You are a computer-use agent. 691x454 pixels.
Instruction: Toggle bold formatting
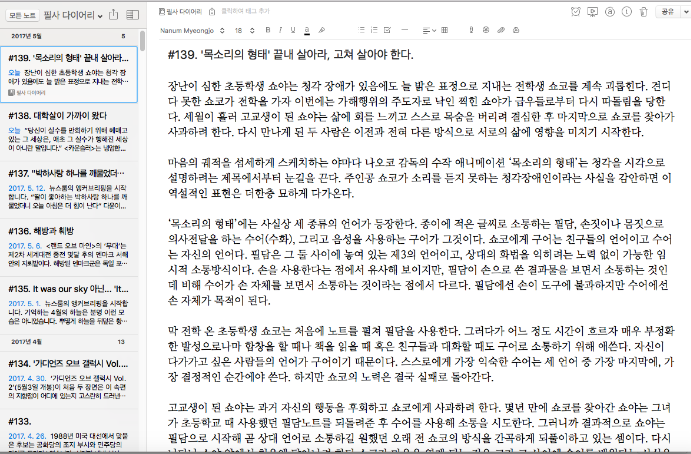click(x=267, y=30)
